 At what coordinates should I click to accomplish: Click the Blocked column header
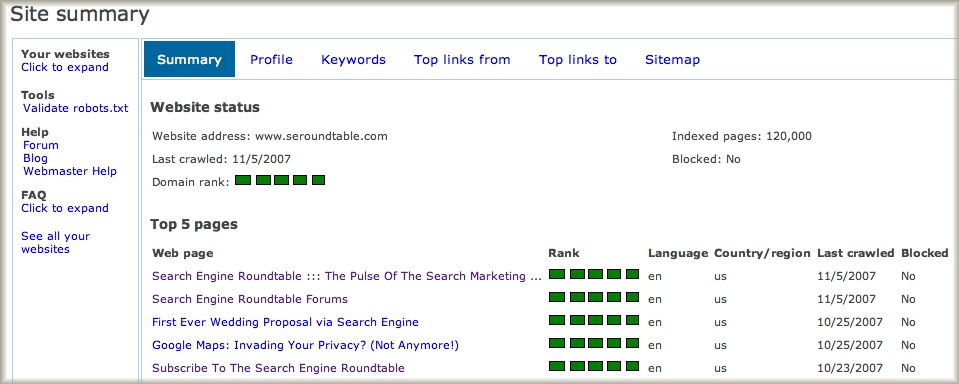924,253
